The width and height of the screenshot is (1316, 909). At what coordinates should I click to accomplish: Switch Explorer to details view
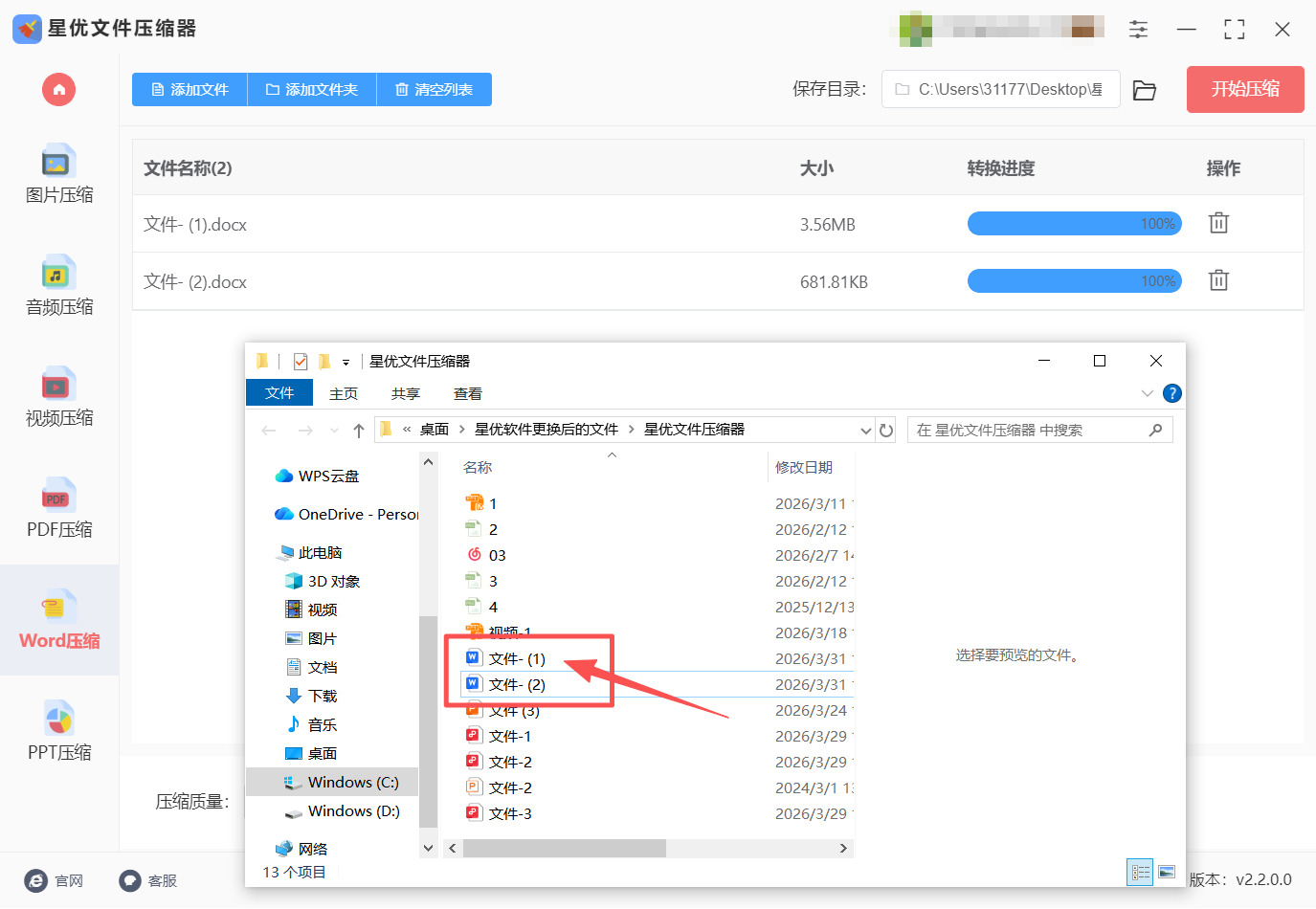point(1140,872)
